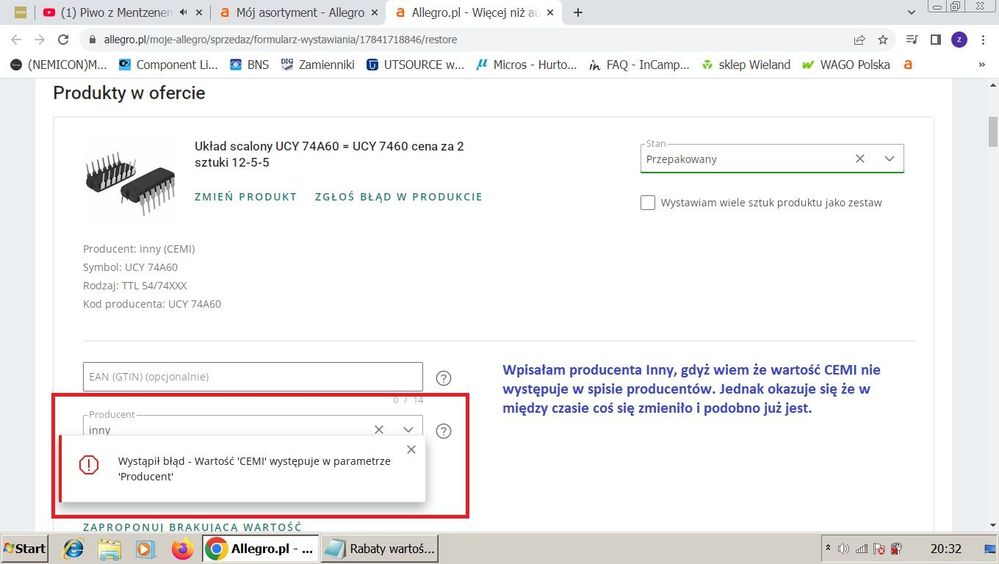Clear the Stan field with X icon
This screenshot has width=999, height=564.
click(x=860, y=159)
